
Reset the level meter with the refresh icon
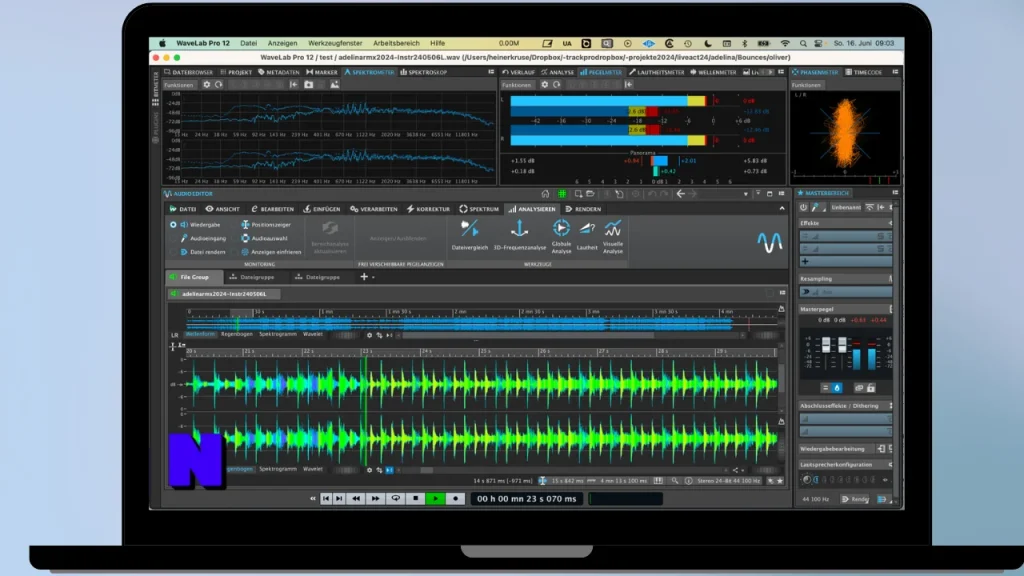point(556,85)
